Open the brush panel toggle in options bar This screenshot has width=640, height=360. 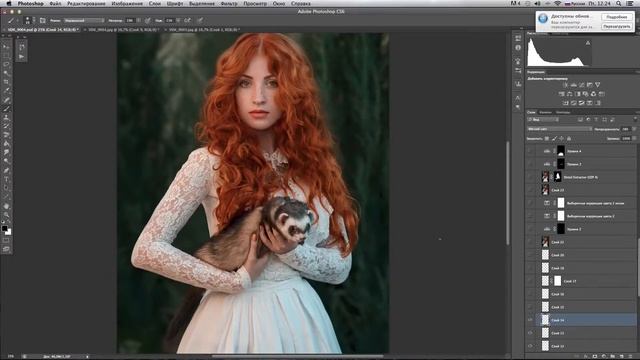pyautogui.click(x=42, y=20)
